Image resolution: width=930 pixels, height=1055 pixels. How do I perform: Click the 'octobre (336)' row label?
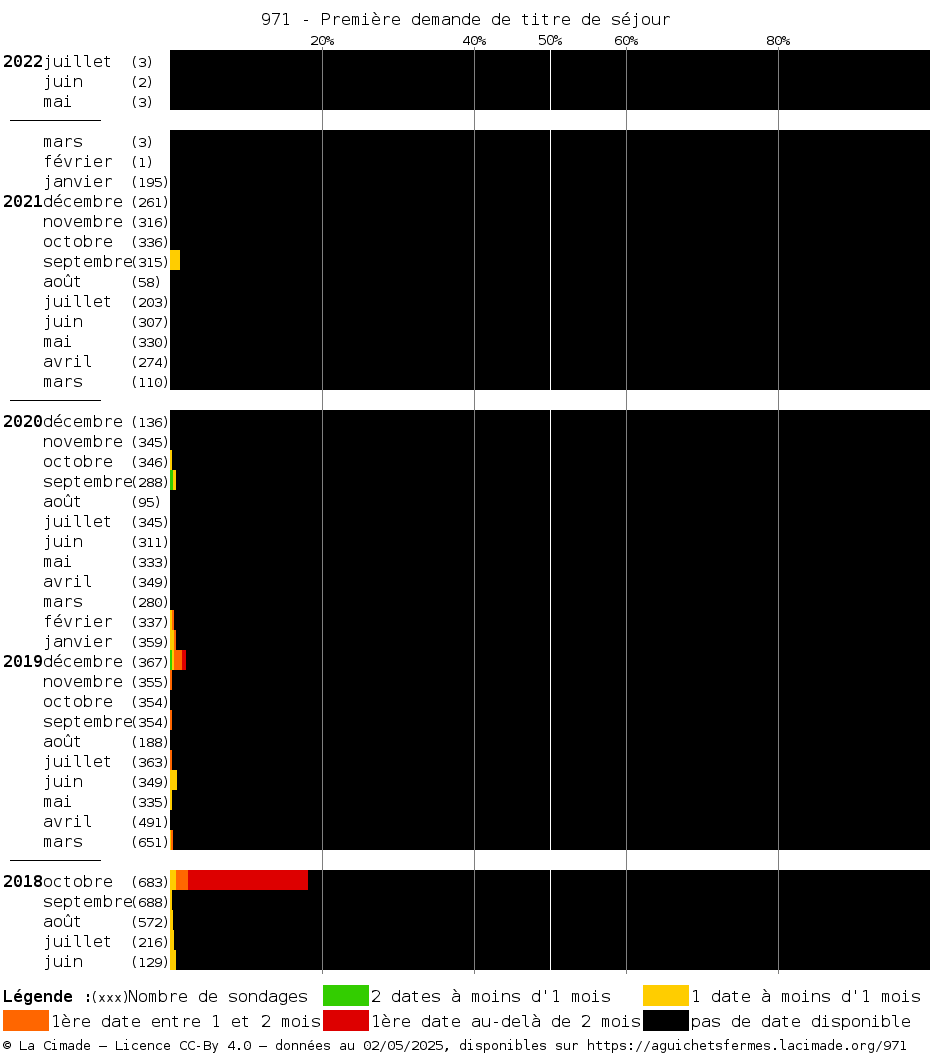(106, 242)
